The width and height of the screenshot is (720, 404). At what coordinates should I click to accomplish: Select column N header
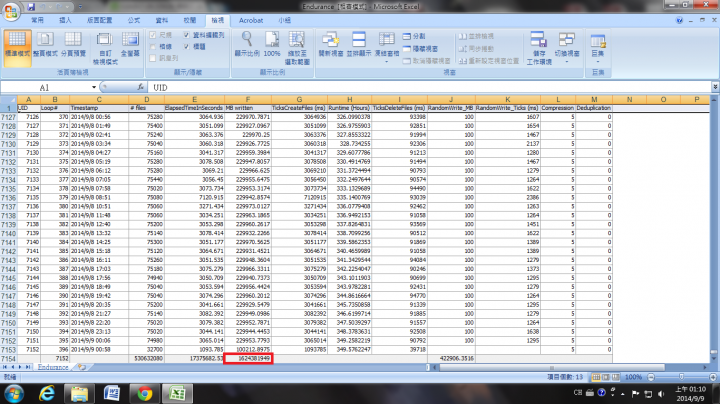pyautogui.click(x=629, y=99)
